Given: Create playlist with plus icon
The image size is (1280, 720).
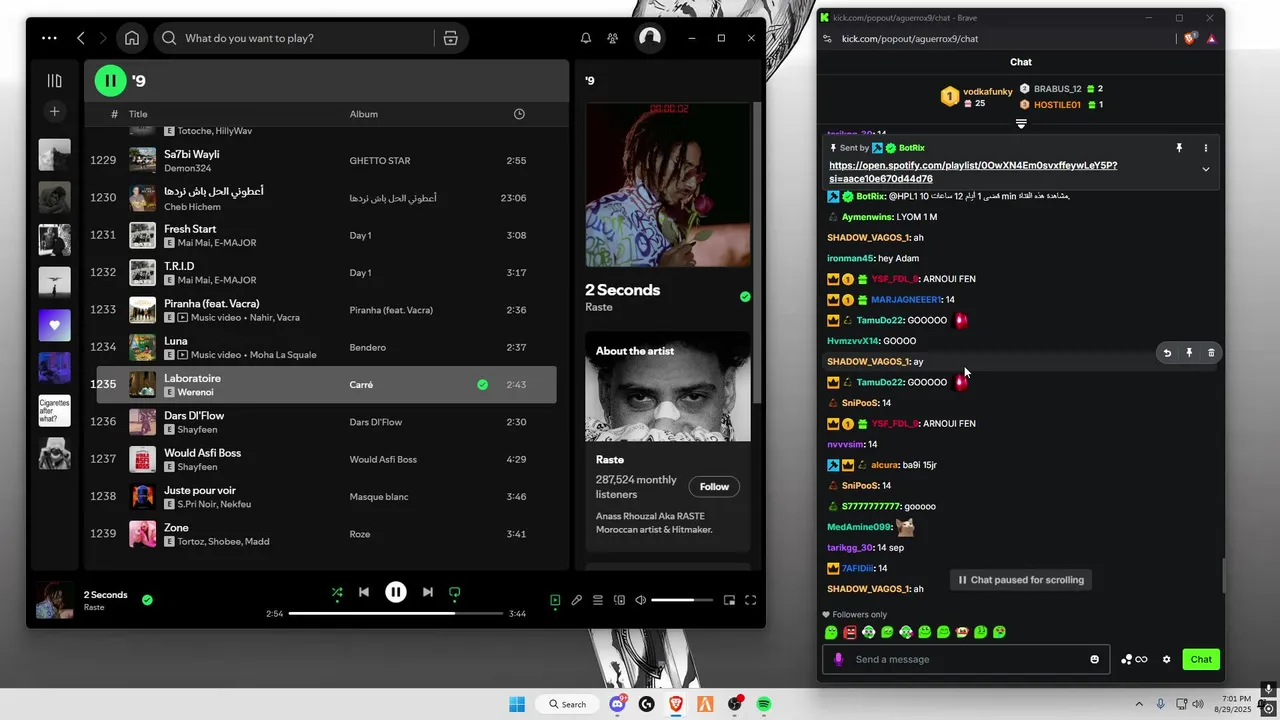Looking at the screenshot, I should (x=55, y=111).
